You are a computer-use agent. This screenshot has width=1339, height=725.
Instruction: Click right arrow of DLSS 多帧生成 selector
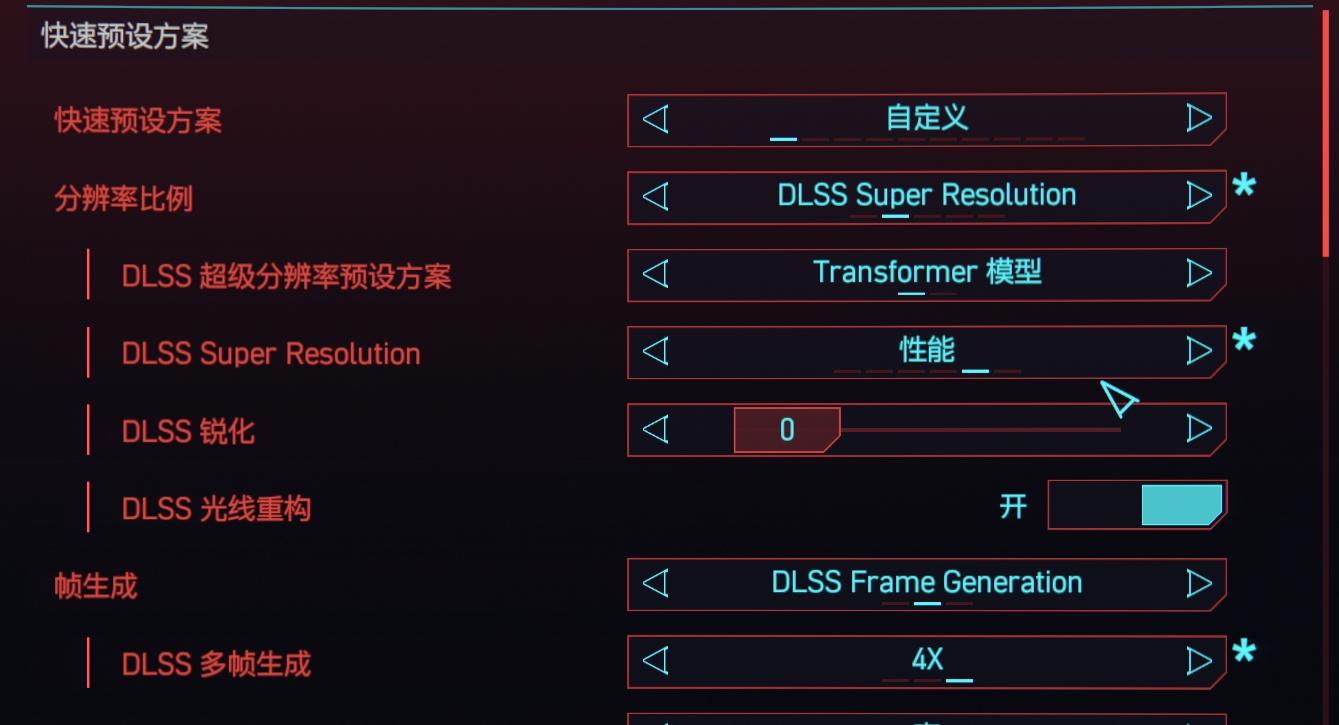(1199, 661)
